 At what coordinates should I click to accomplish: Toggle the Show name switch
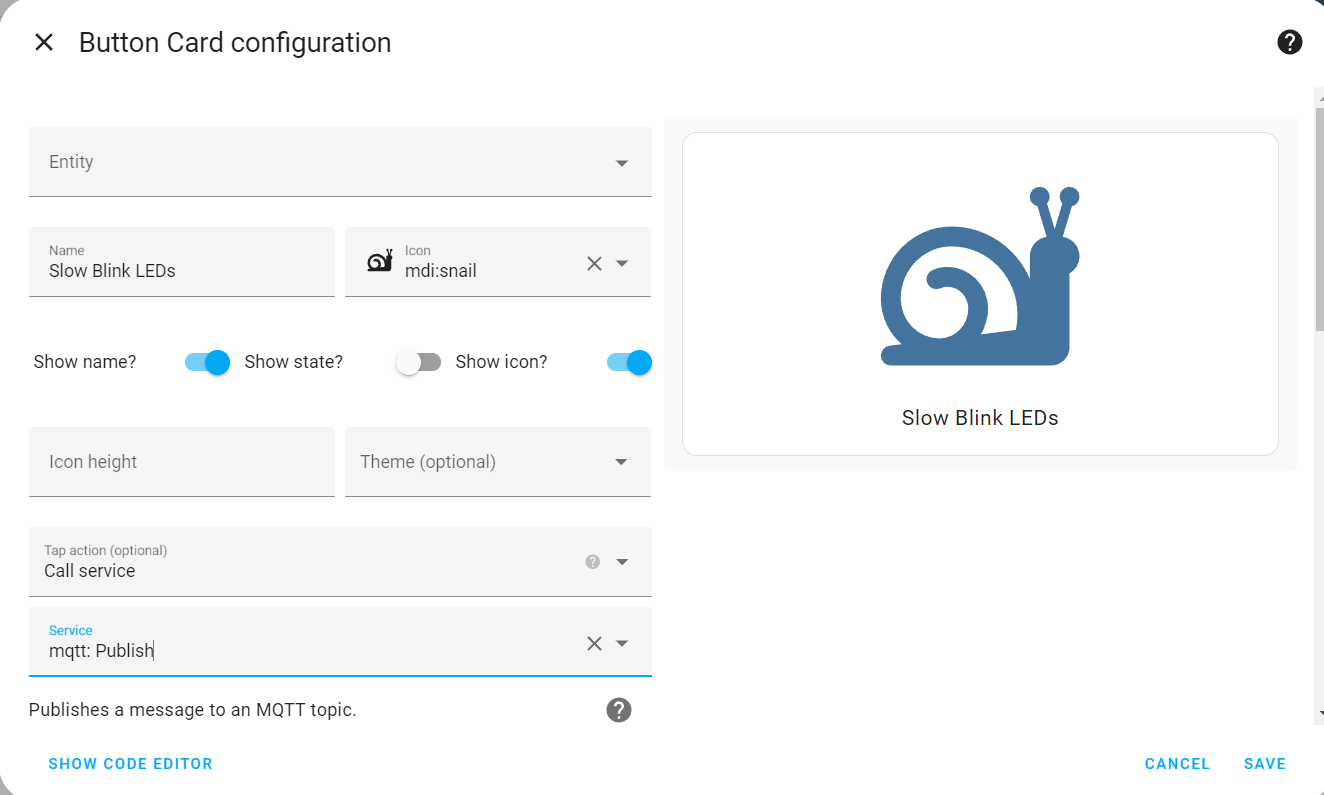208,362
